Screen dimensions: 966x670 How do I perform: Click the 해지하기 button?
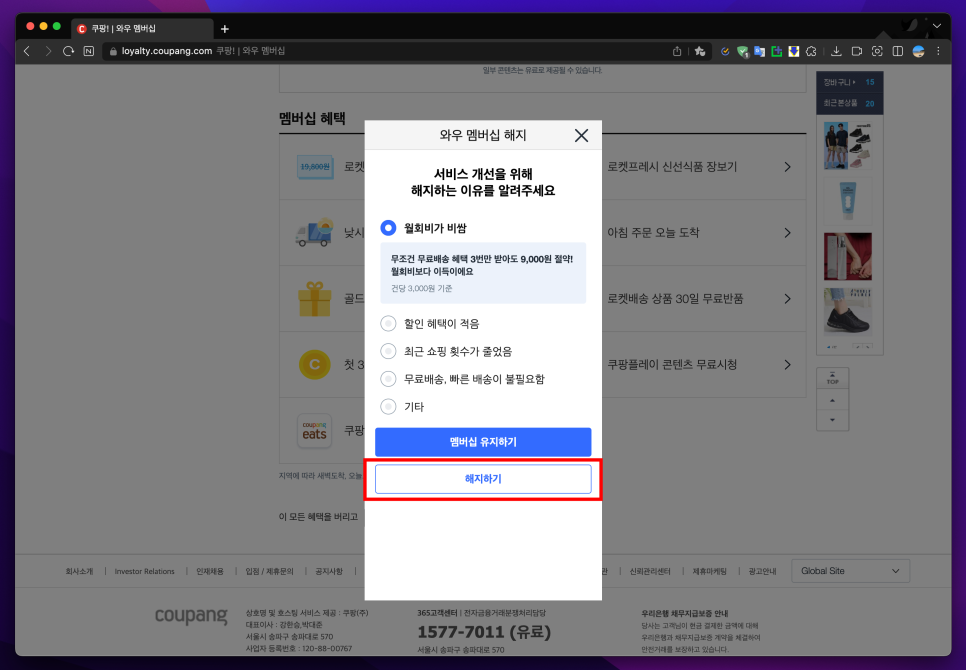point(483,479)
